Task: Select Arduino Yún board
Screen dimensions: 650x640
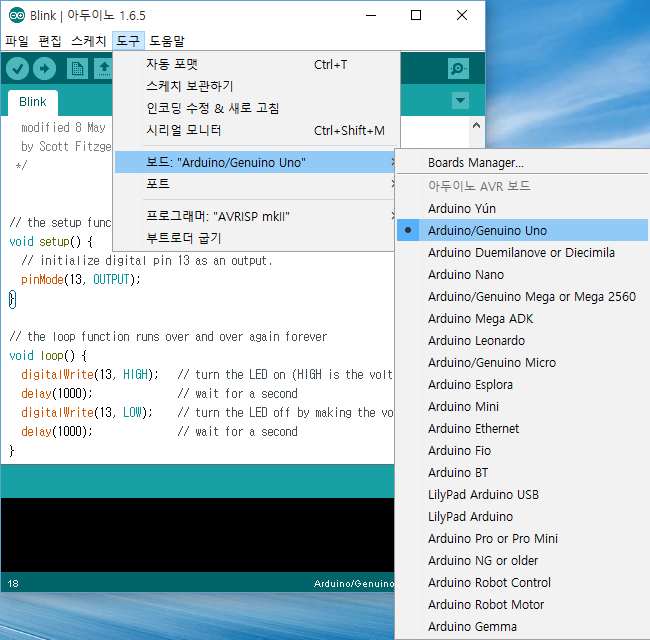Action: pyautogui.click(x=522, y=208)
